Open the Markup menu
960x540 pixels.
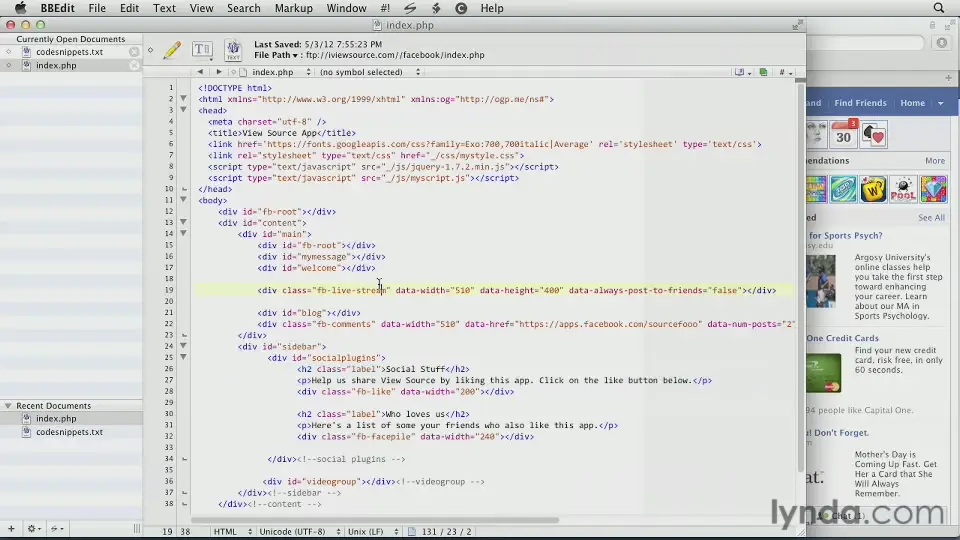pyautogui.click(x=294, y=8)
